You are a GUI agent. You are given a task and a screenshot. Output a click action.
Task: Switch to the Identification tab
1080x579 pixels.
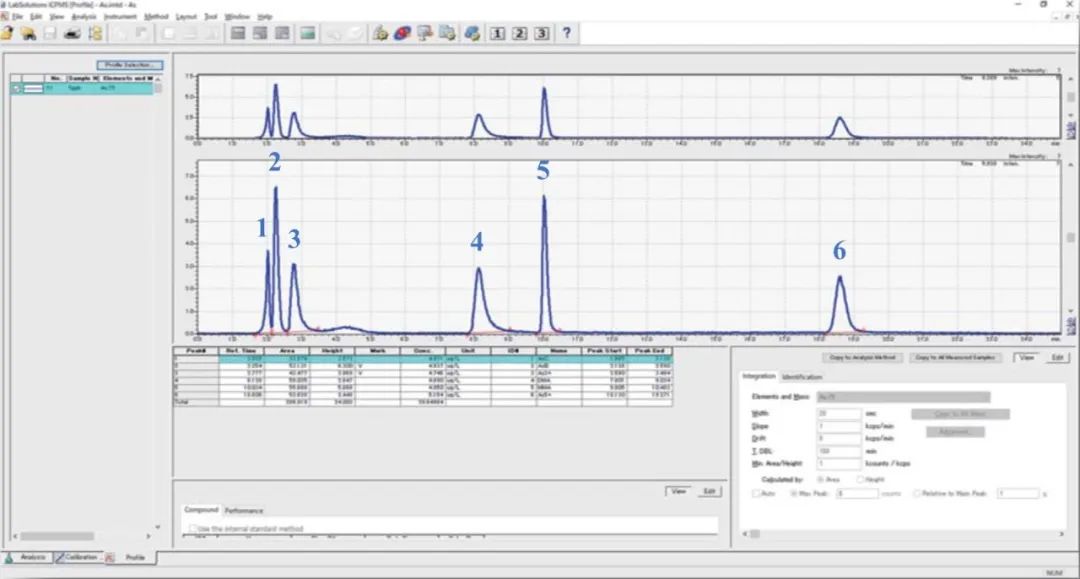coord(802,377)
